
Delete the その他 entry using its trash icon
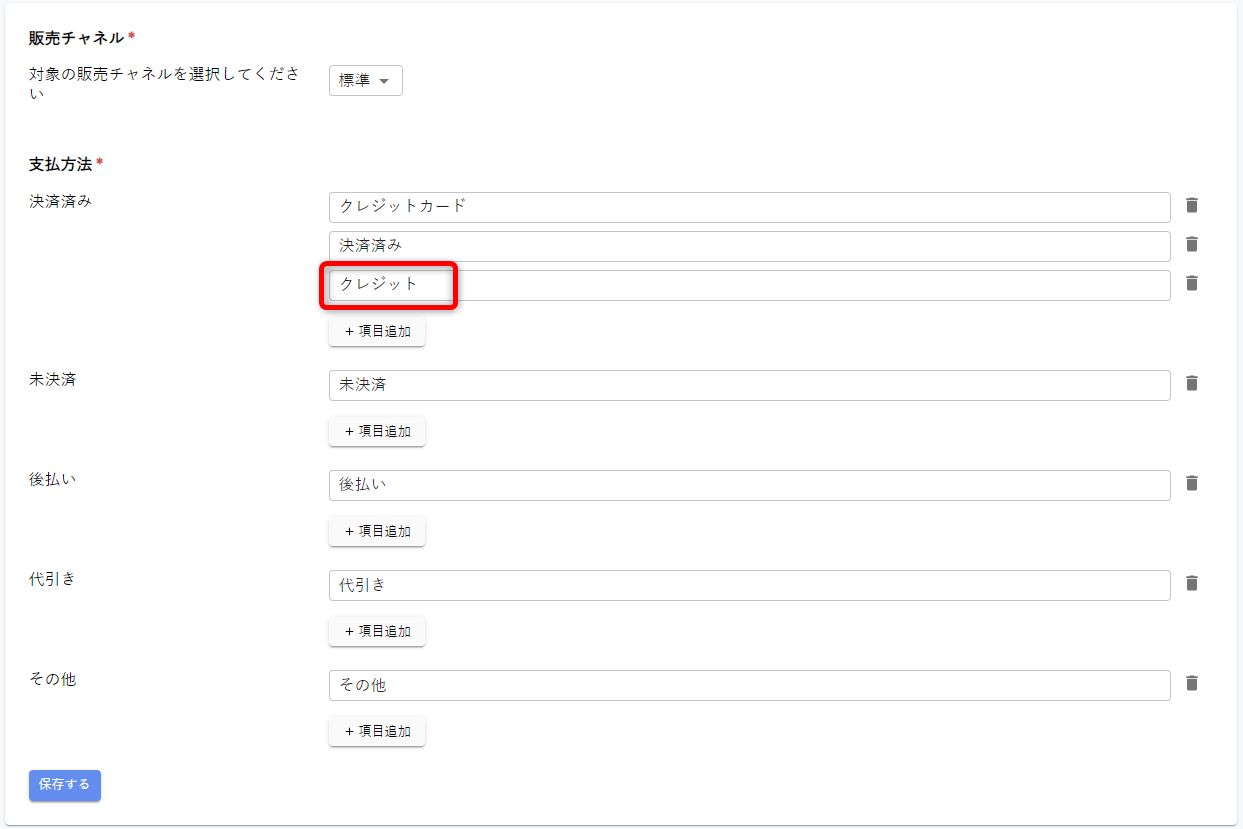point(1191,683)
